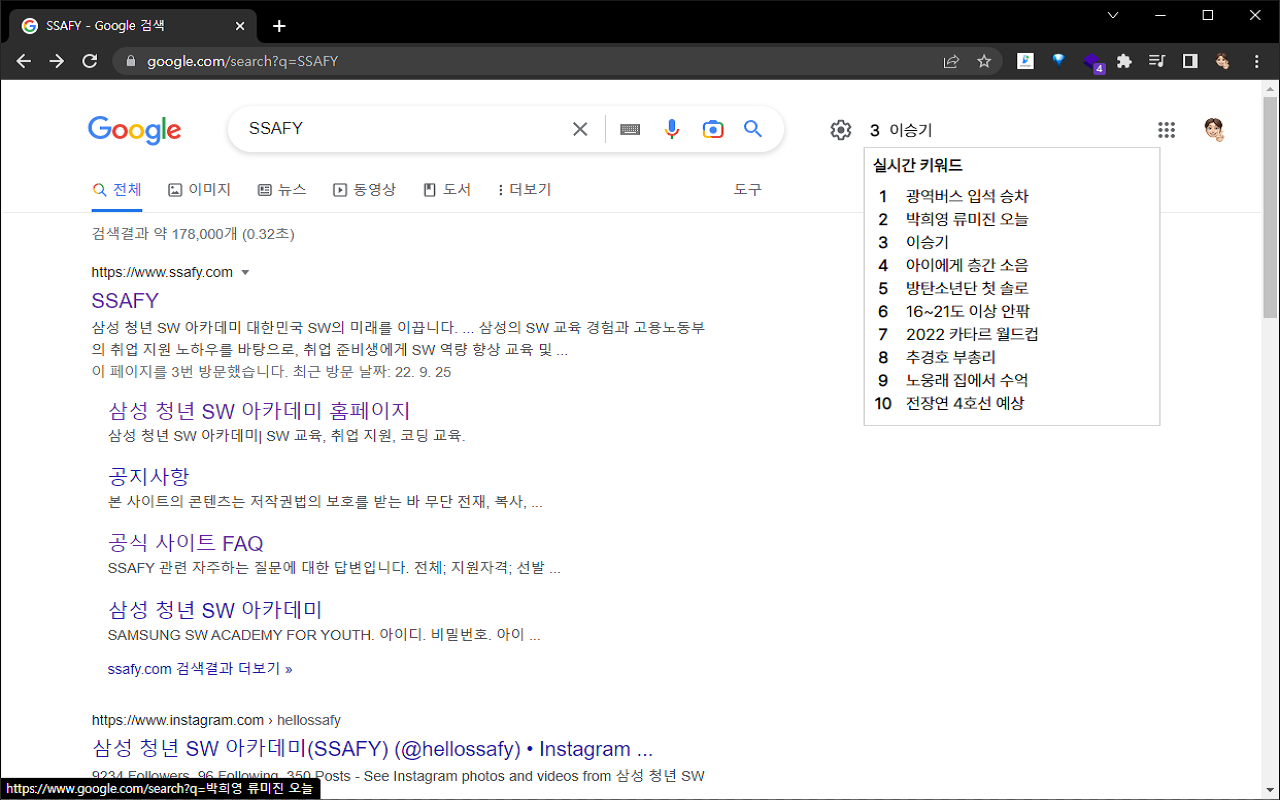This screenshot has height=800, width=1280.
Task: Search by image with the camera icon
Action: [x=713, y=129]
